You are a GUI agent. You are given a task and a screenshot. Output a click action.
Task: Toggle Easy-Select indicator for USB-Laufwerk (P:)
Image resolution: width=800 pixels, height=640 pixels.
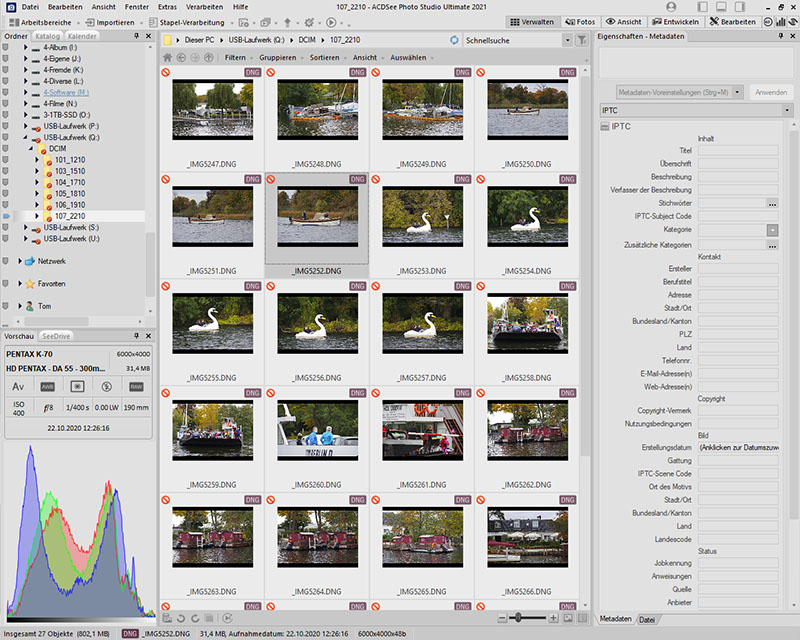[x=5, y=127]
